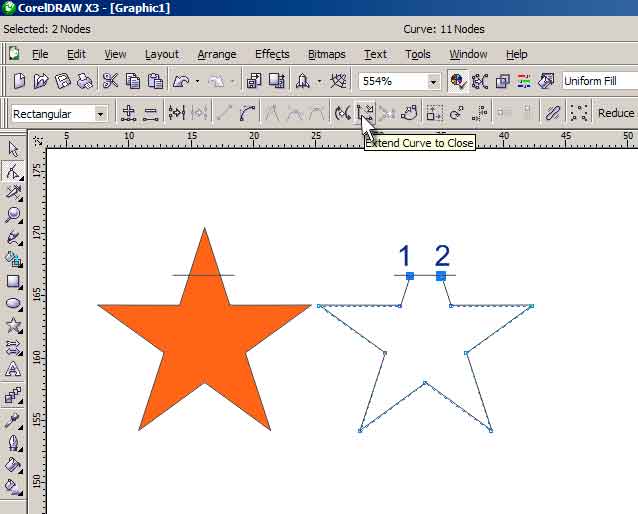Paste from clipboard
The image size is (638, 514).
[155, 81]
